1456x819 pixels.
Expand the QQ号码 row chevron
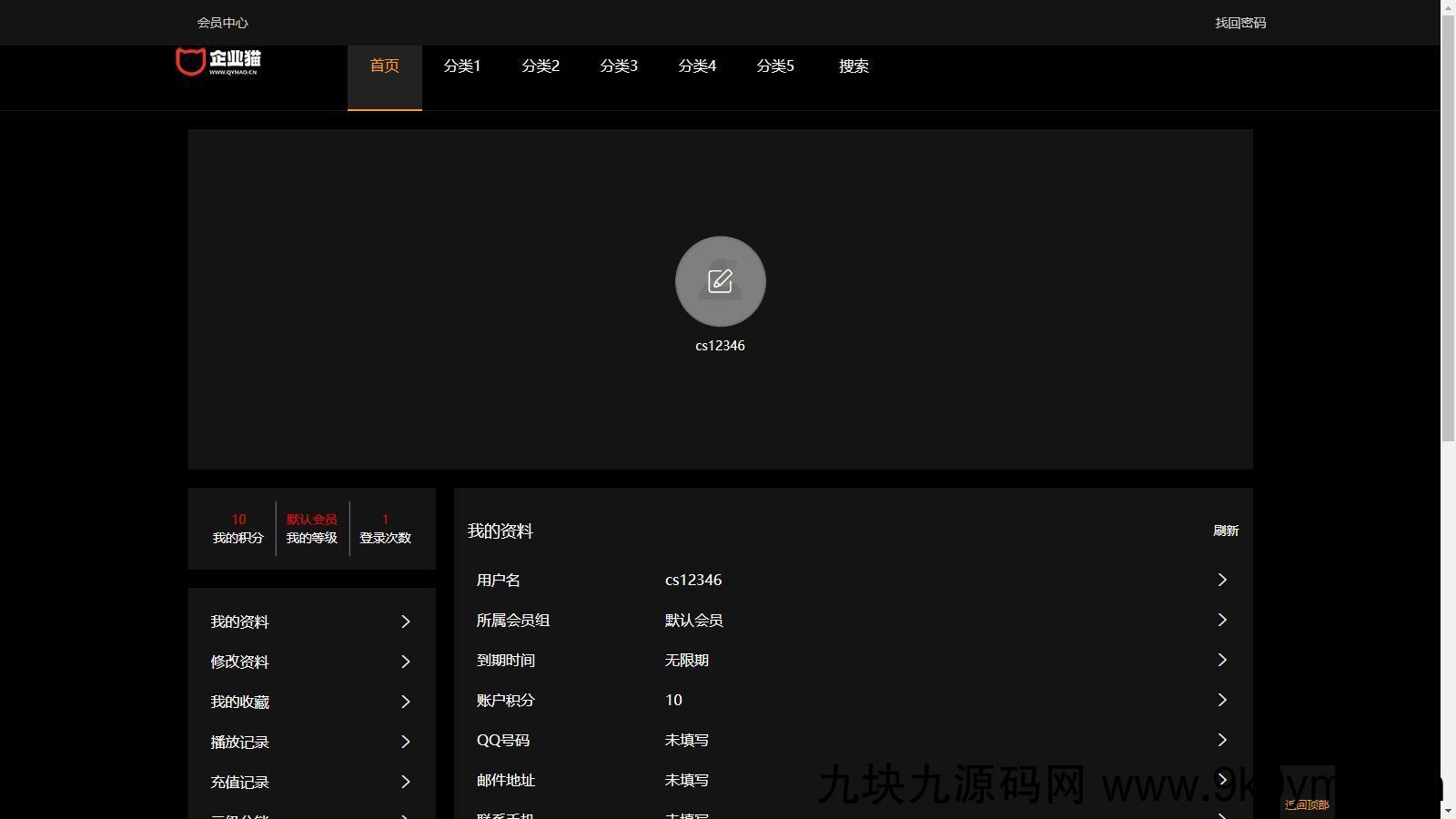point(1223,740)
